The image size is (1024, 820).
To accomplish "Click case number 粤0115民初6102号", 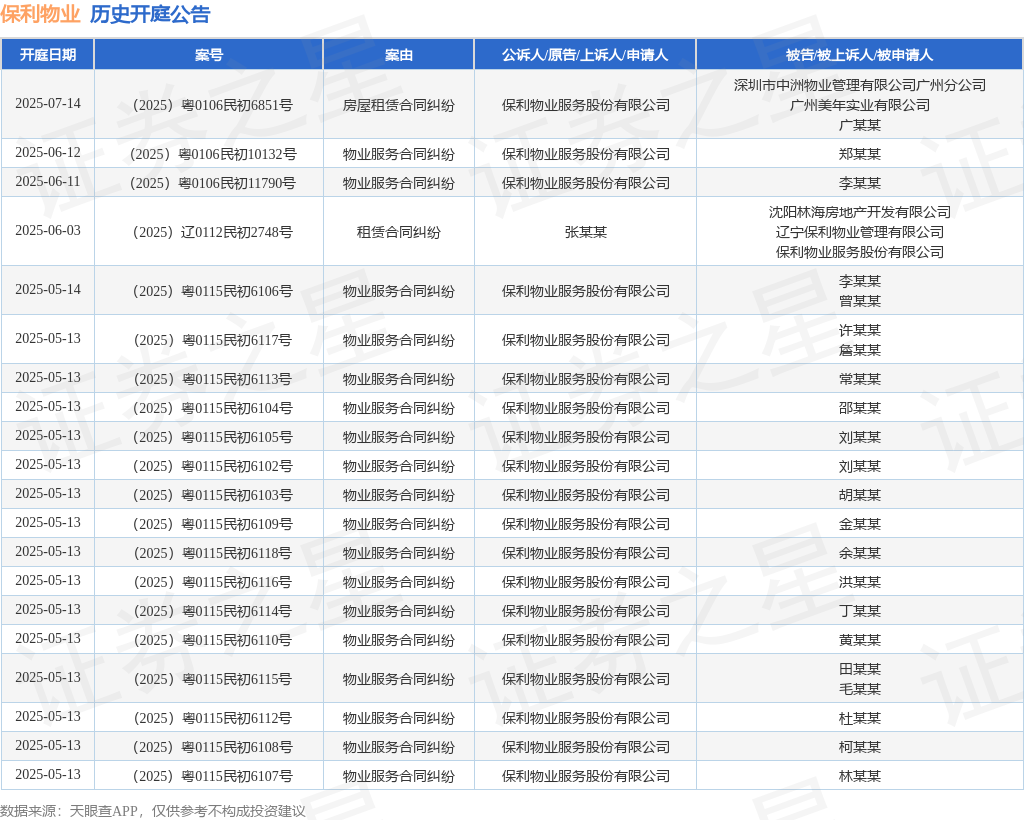I will pos(213,466).
